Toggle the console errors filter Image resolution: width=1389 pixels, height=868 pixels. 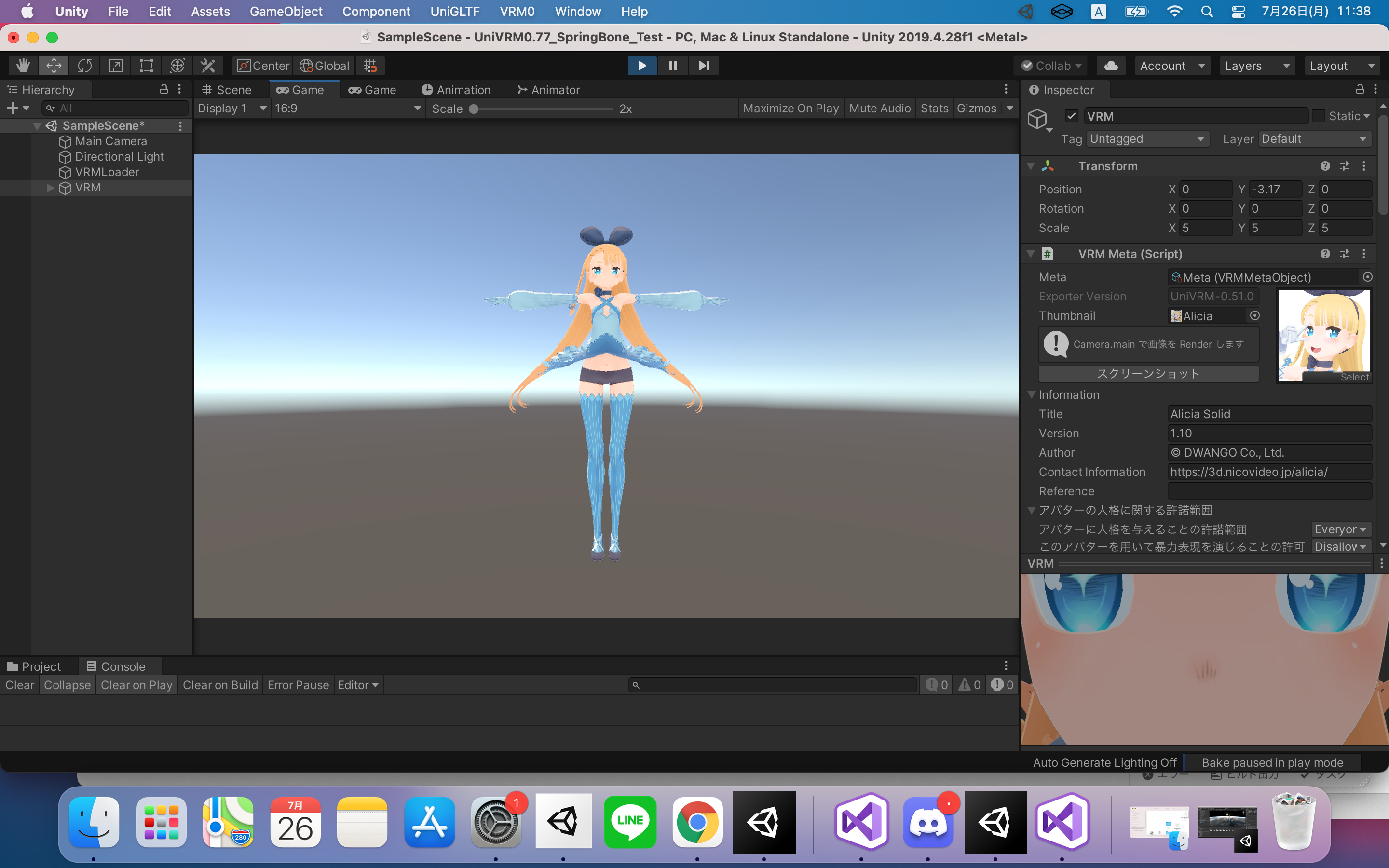pyautogui.click(x=1003, y=685)
